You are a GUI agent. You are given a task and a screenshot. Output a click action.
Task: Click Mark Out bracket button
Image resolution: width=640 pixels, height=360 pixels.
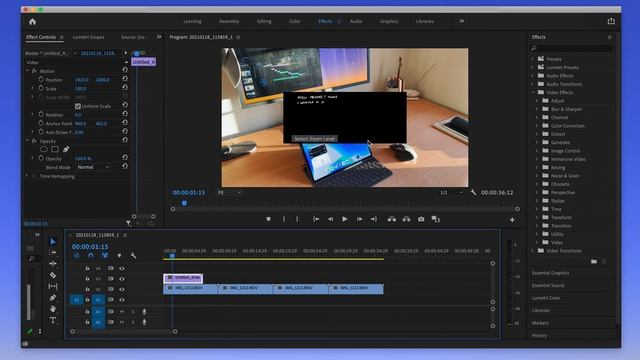pyautogui.click(x=297, y=219)
